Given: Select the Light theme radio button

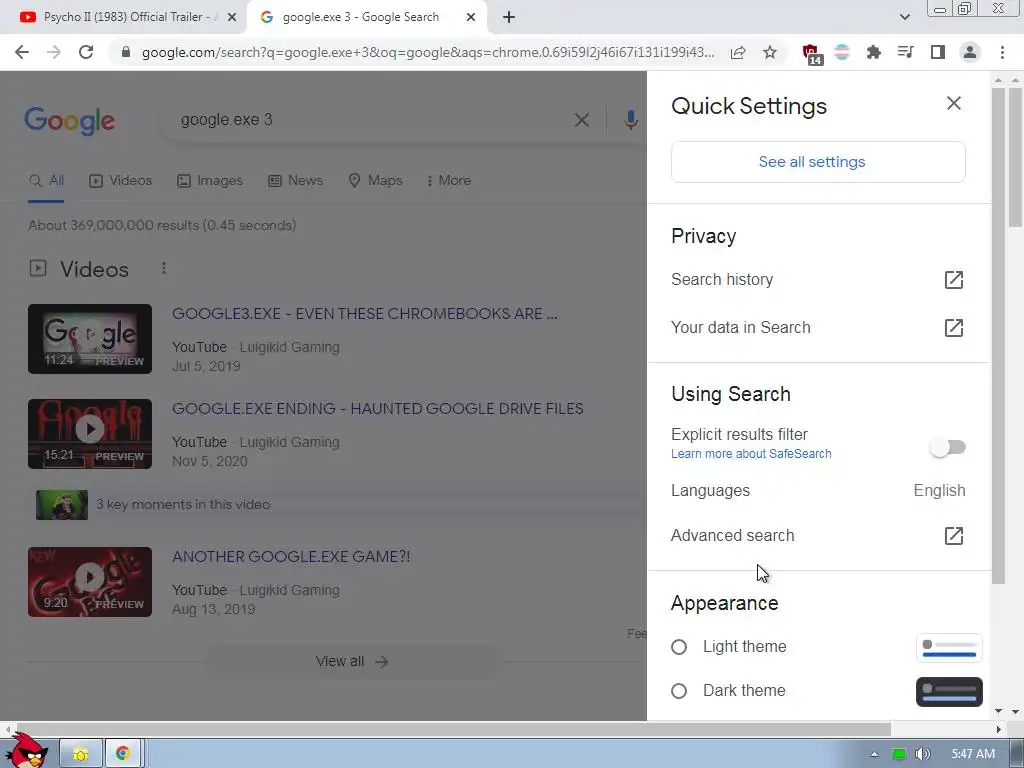Looking at the screenshot, I should point(679,647).
